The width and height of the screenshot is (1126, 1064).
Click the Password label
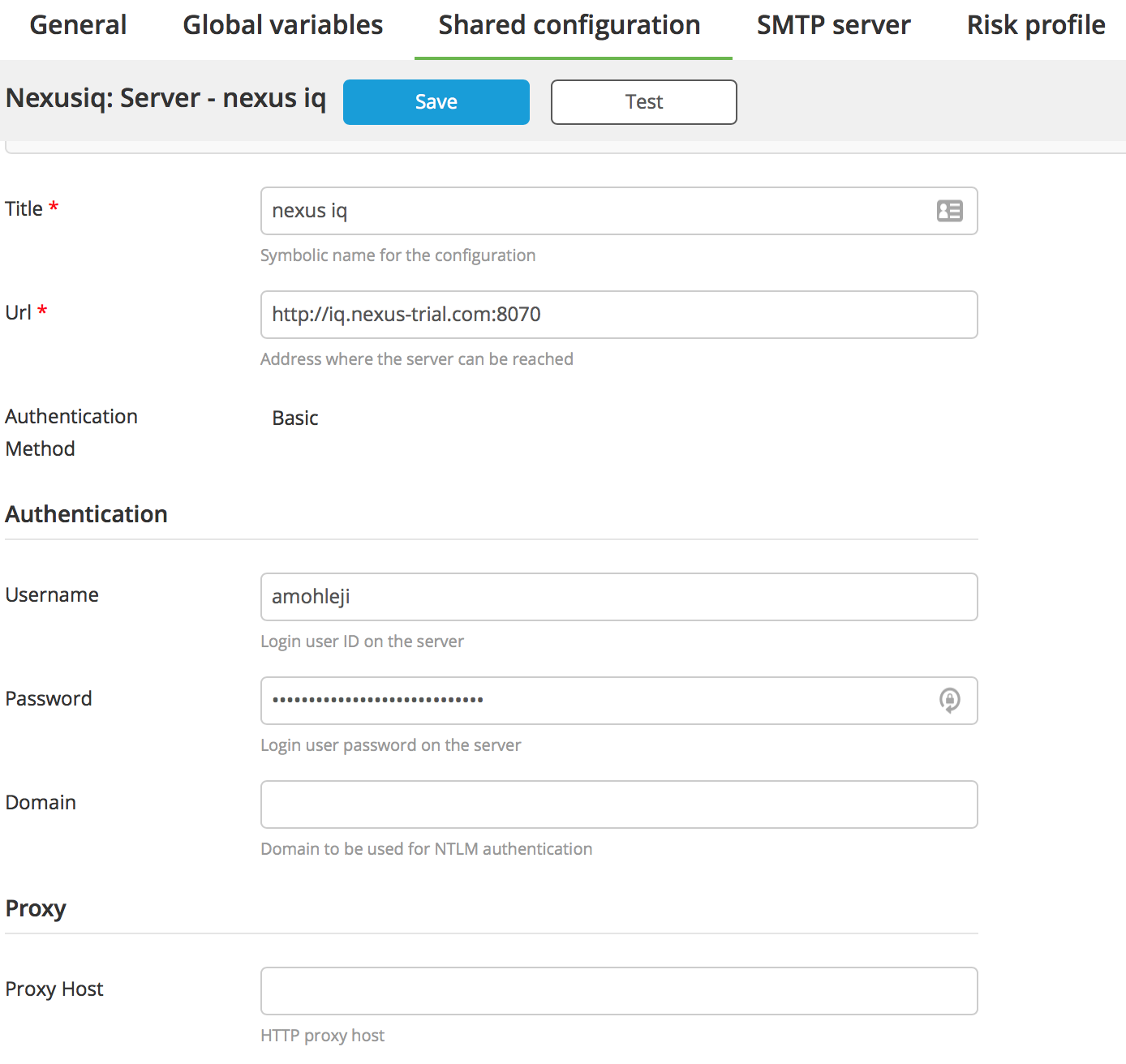click(49, 699)
